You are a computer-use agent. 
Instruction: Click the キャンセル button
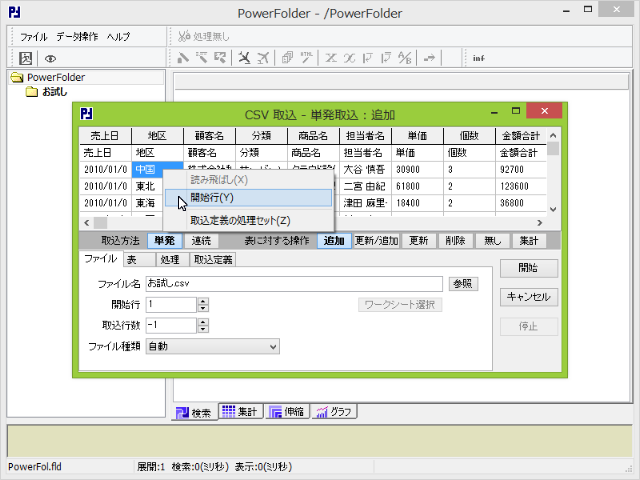click(x=529, y=297)
